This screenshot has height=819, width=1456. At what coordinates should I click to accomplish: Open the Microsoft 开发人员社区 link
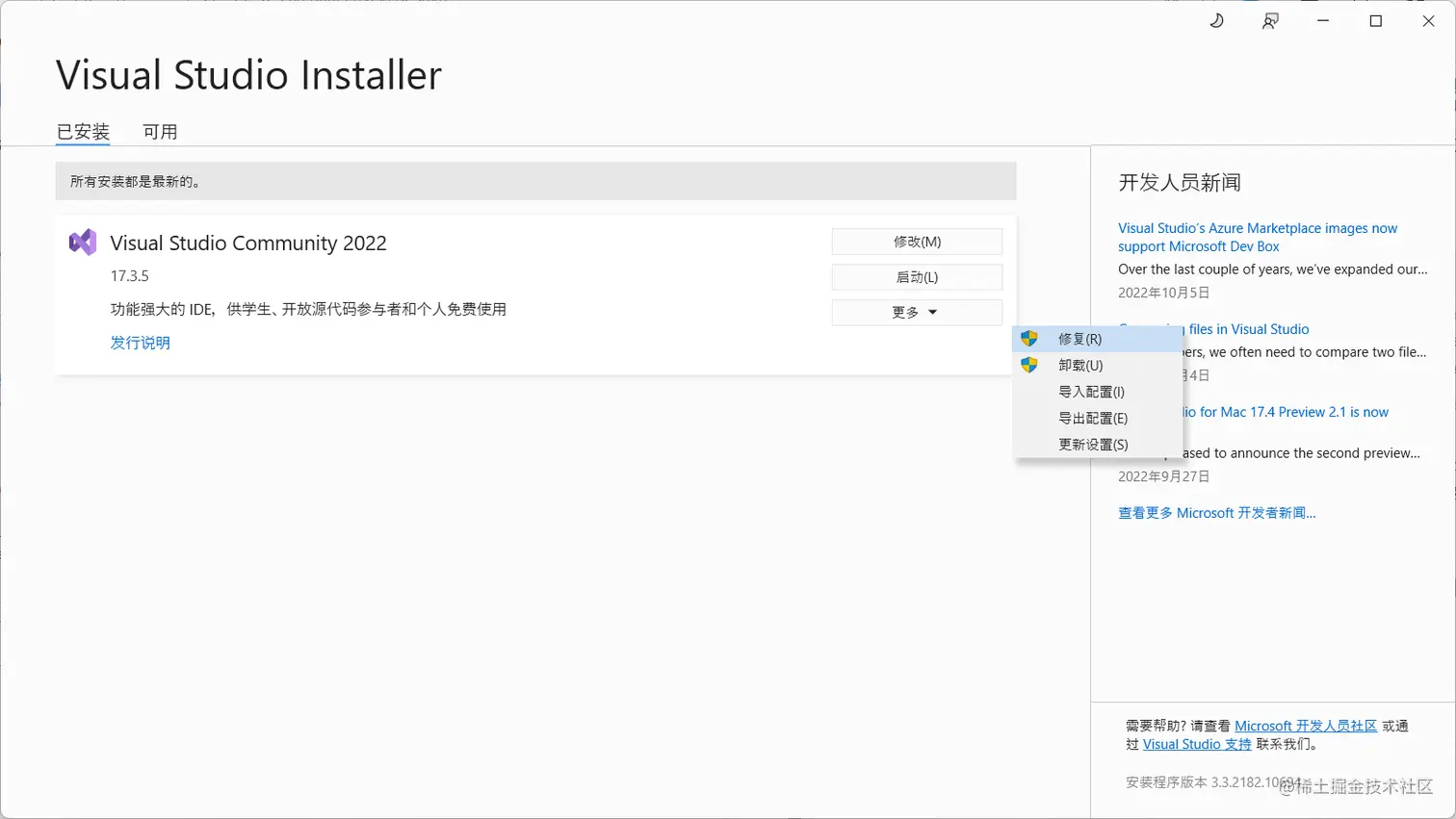tap(1305, 726)
